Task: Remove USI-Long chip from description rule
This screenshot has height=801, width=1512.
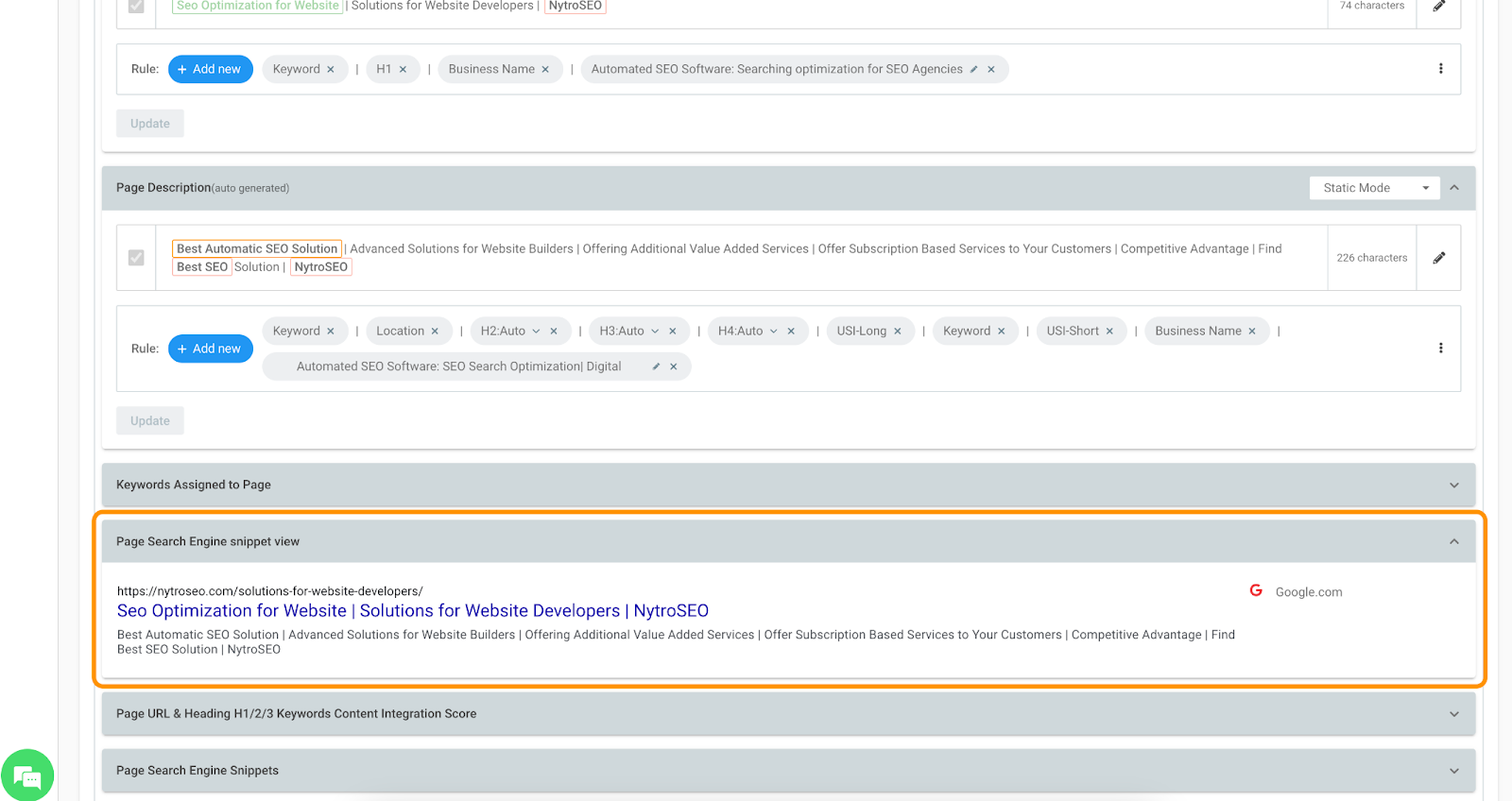Action: click(x=898, y=331)
